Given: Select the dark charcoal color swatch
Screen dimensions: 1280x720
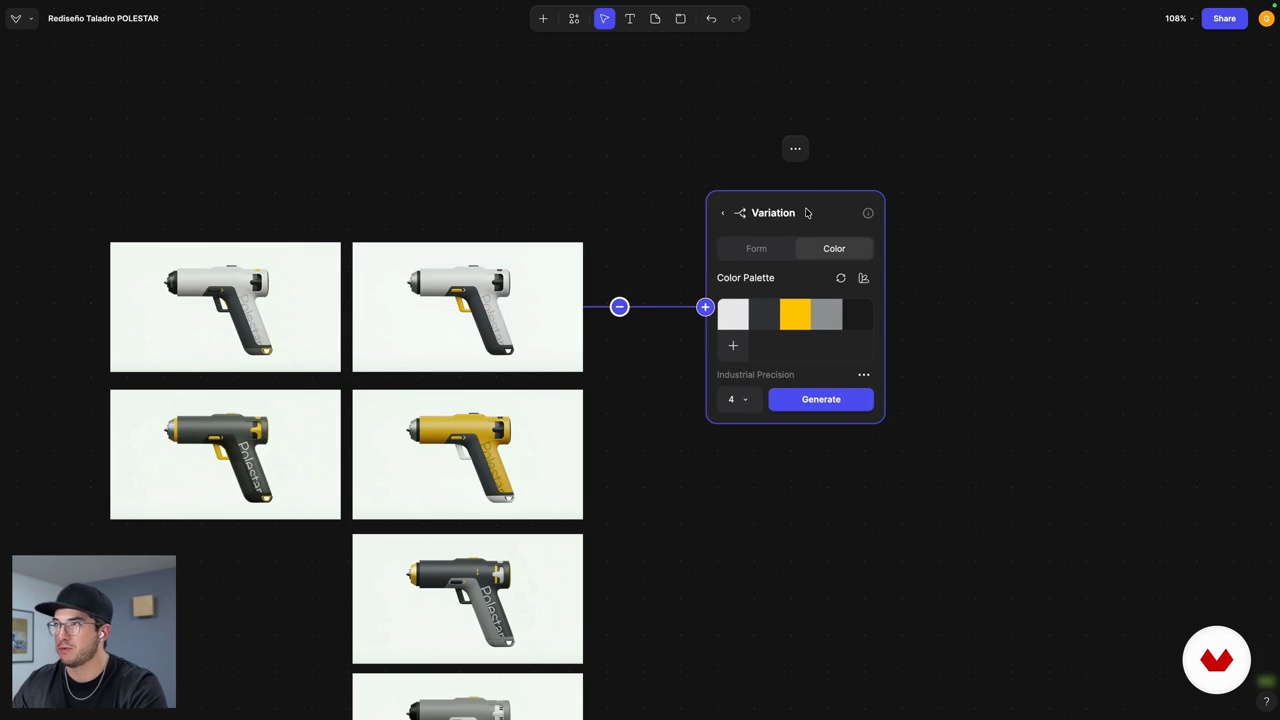Looking at the screenshot, I should [x=764, y=314].
